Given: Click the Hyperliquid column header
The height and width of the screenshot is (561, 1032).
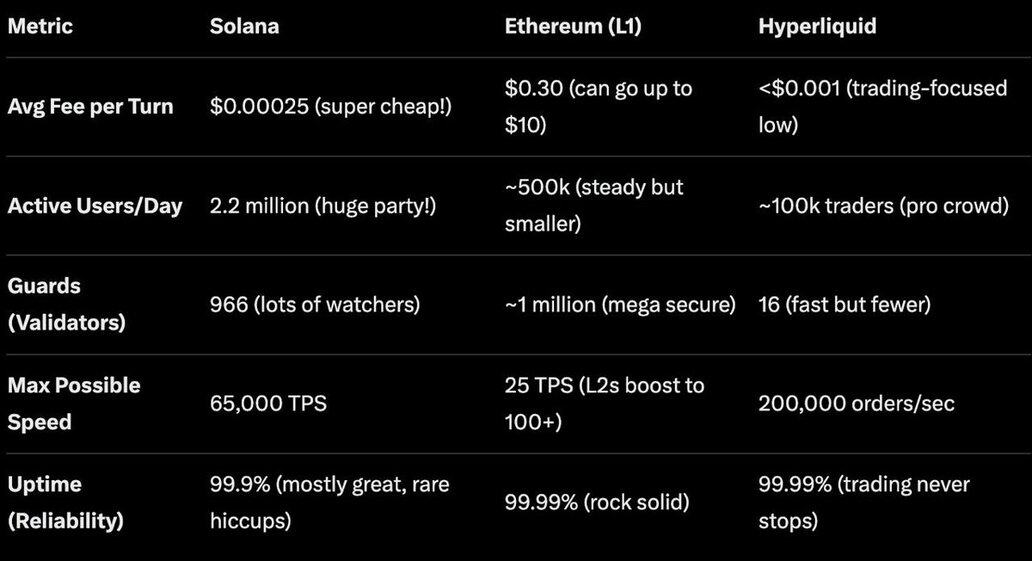Looking at the screenshot, I should pyautogui.click(x=817, y=26).
